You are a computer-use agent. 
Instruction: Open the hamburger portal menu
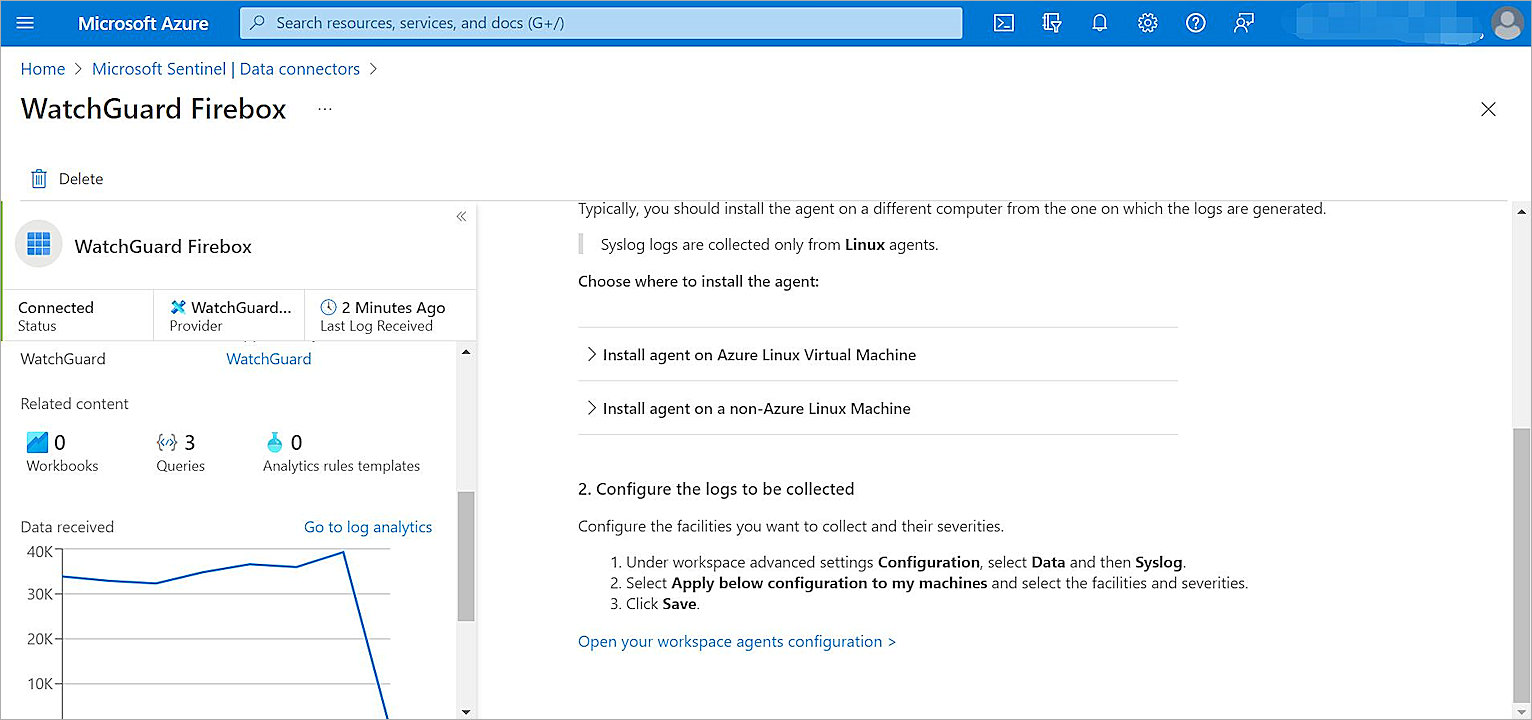click(26, 23)
